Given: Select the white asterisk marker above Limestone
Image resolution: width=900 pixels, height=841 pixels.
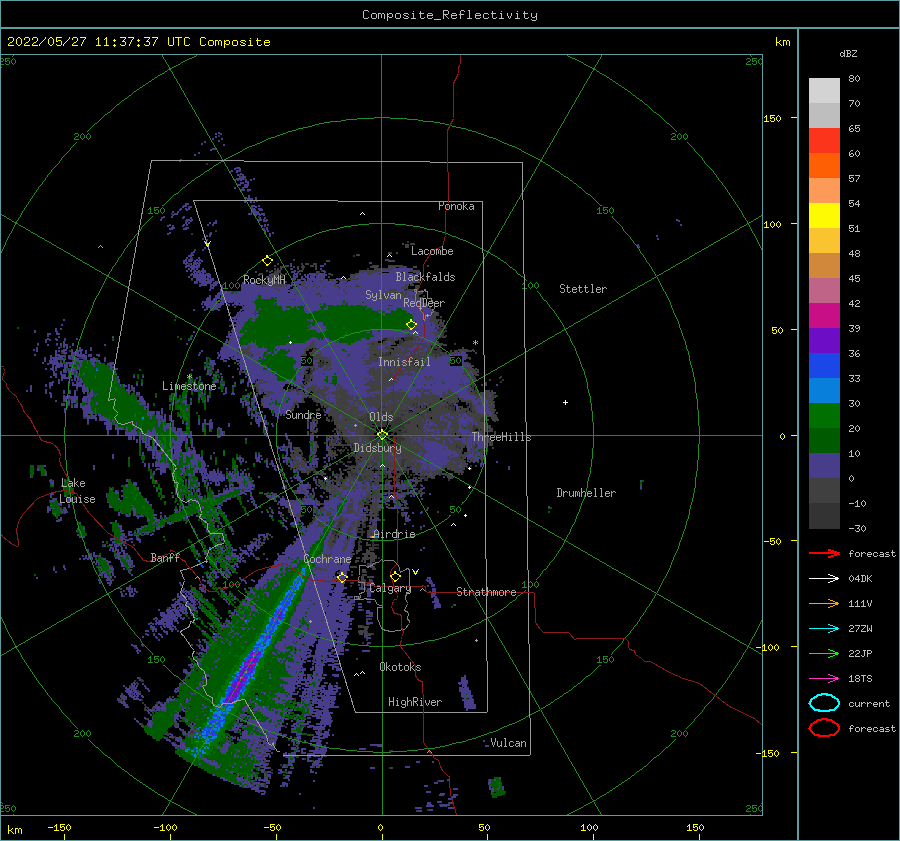Looking at the screenshot, I should (189, 377).
